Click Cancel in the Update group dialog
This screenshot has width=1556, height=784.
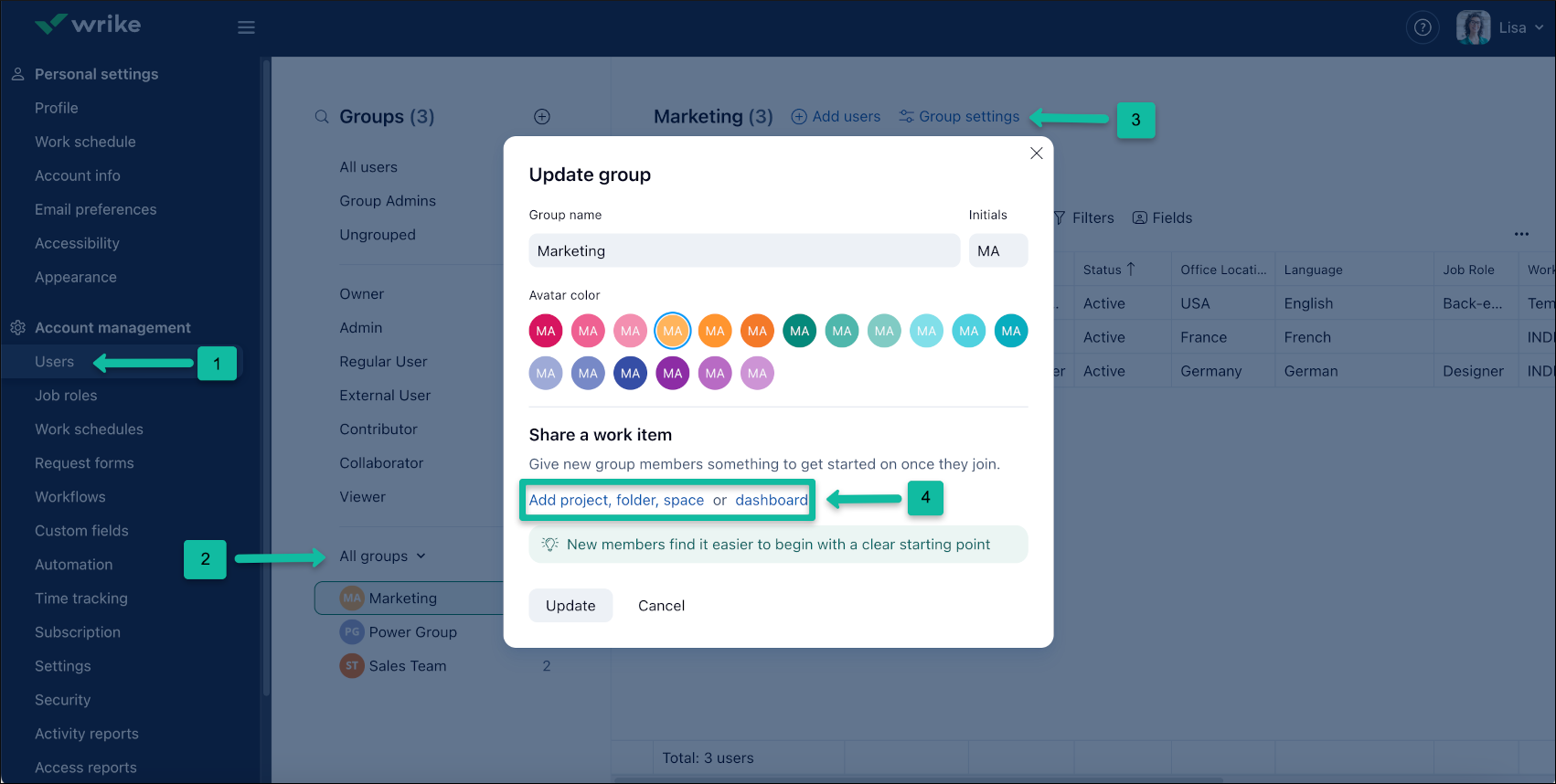pos(661,606)
